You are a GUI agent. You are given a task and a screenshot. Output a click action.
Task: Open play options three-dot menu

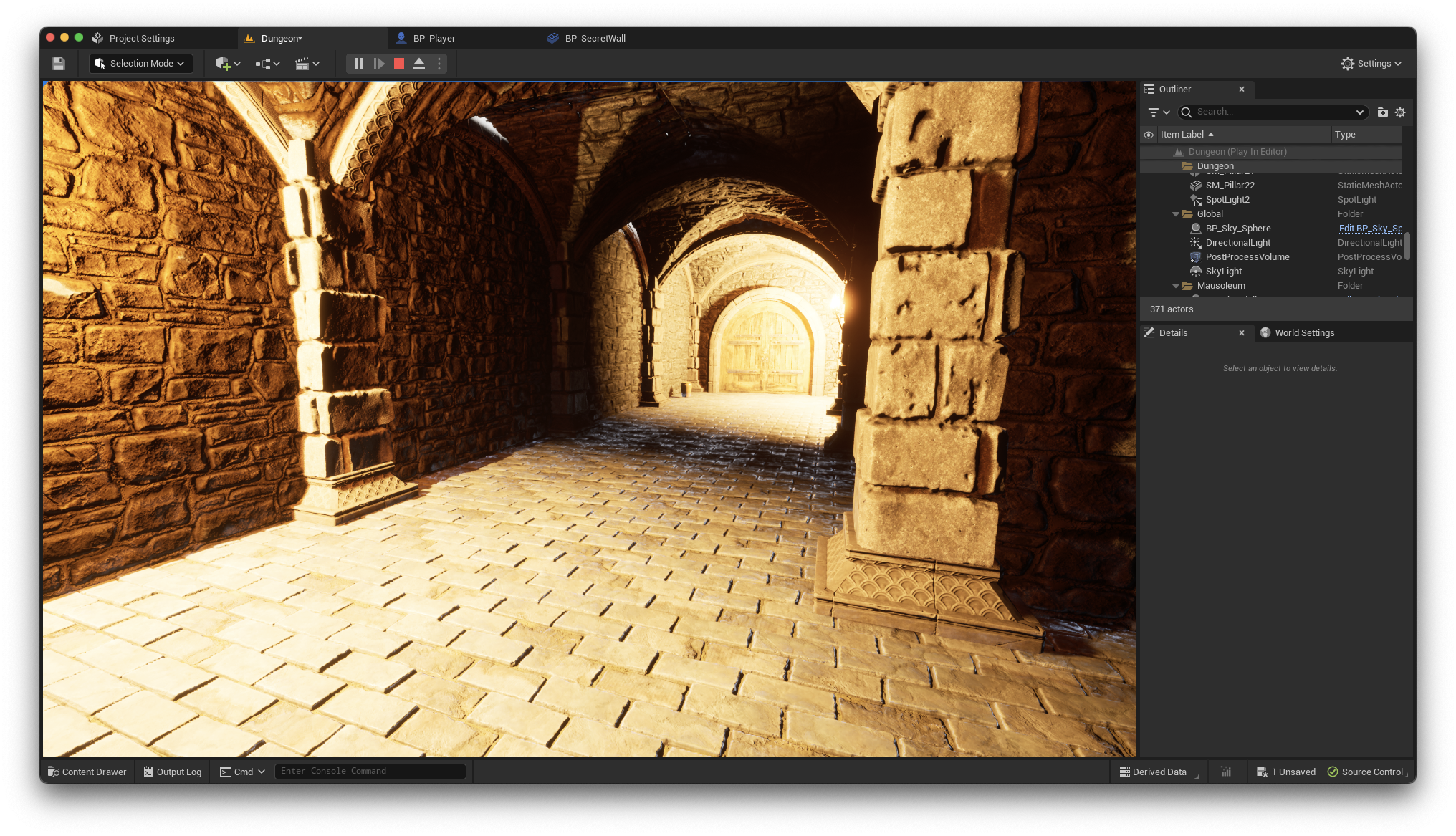pyautogui.click(x=439, y=64)
